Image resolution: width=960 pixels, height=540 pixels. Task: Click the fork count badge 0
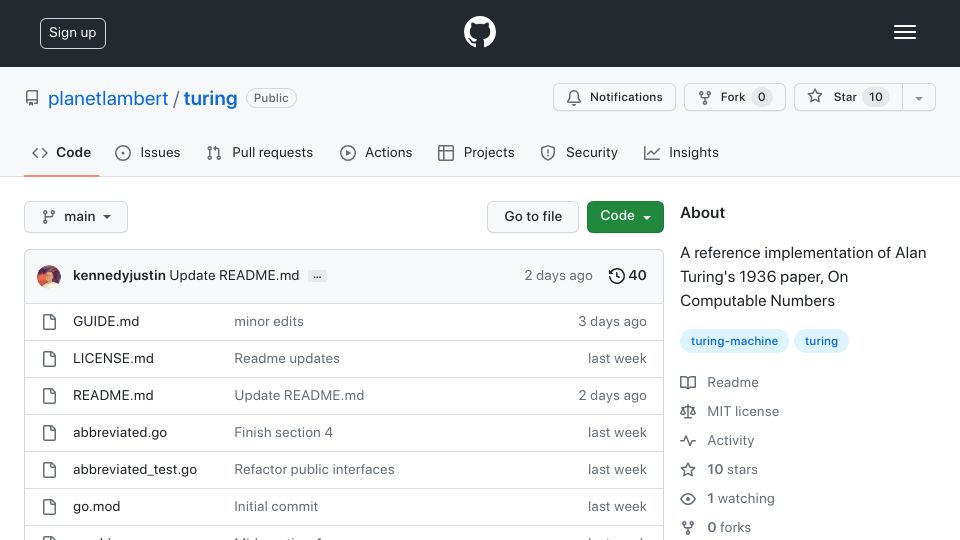point(762,97)
